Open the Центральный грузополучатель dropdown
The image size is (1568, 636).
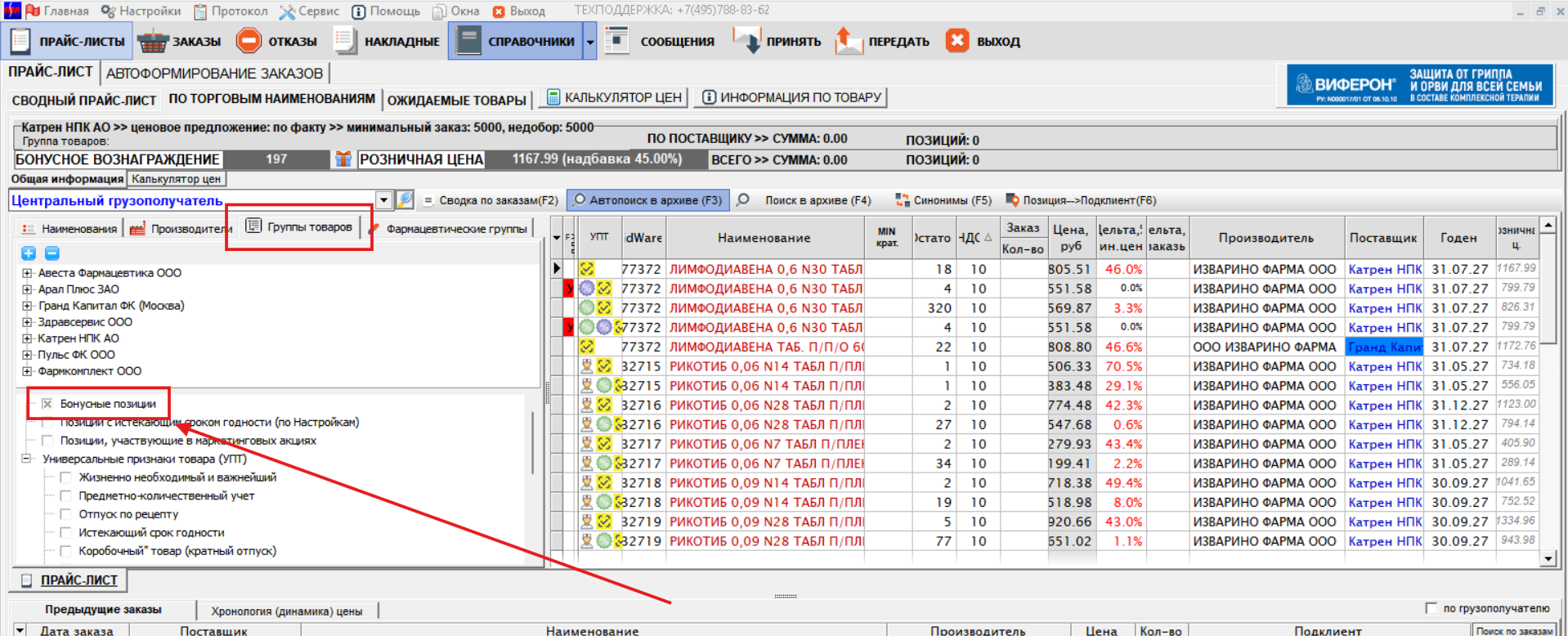point(383,200)
